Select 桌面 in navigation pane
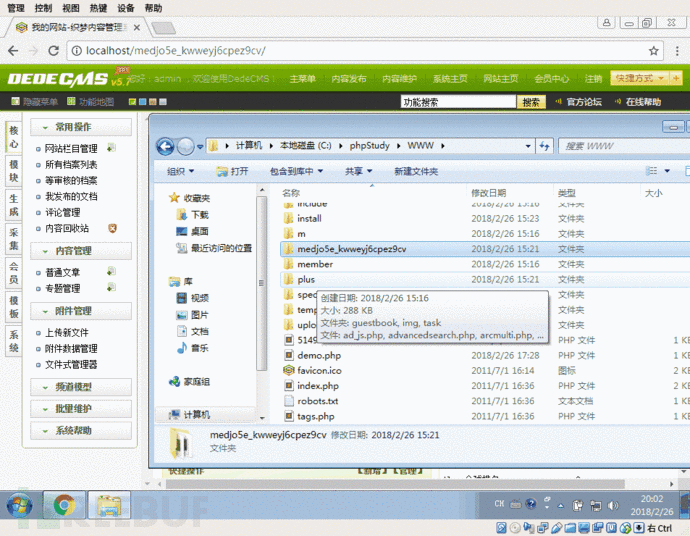 pos(193,231)
